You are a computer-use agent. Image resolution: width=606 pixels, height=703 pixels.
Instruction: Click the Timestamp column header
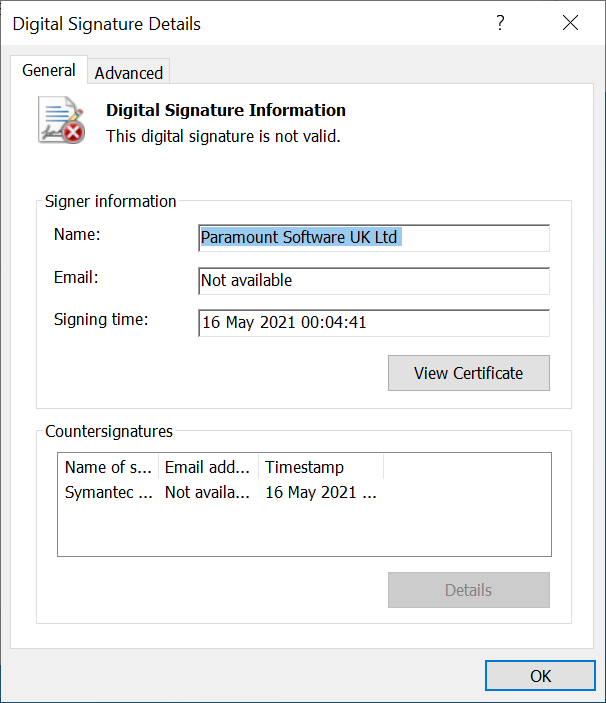(x=321, y=467)
